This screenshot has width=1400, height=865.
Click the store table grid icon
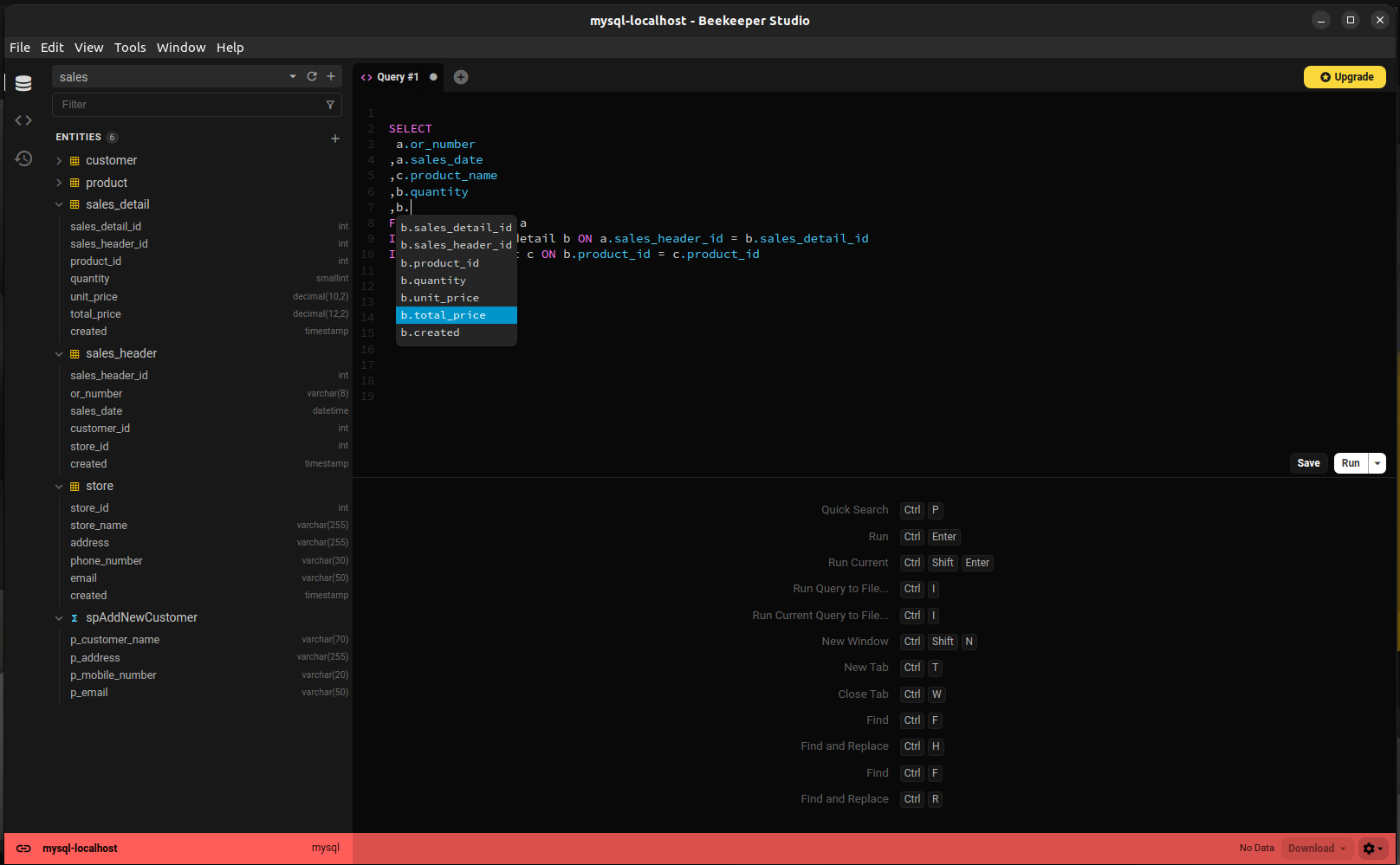coord(75,487)
